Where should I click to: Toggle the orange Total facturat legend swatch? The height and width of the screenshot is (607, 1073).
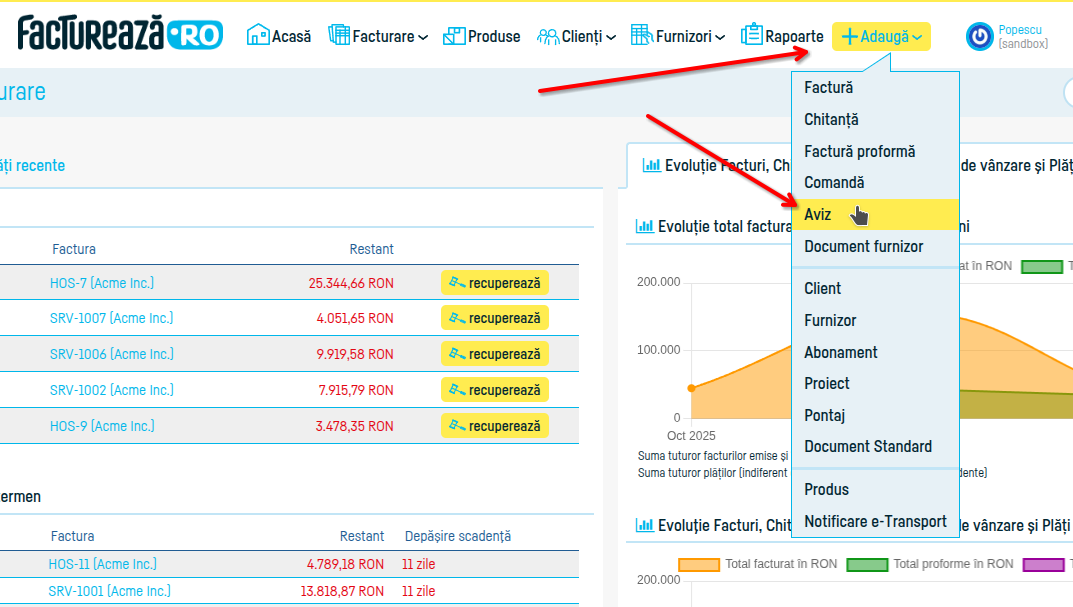coord(699,564)
